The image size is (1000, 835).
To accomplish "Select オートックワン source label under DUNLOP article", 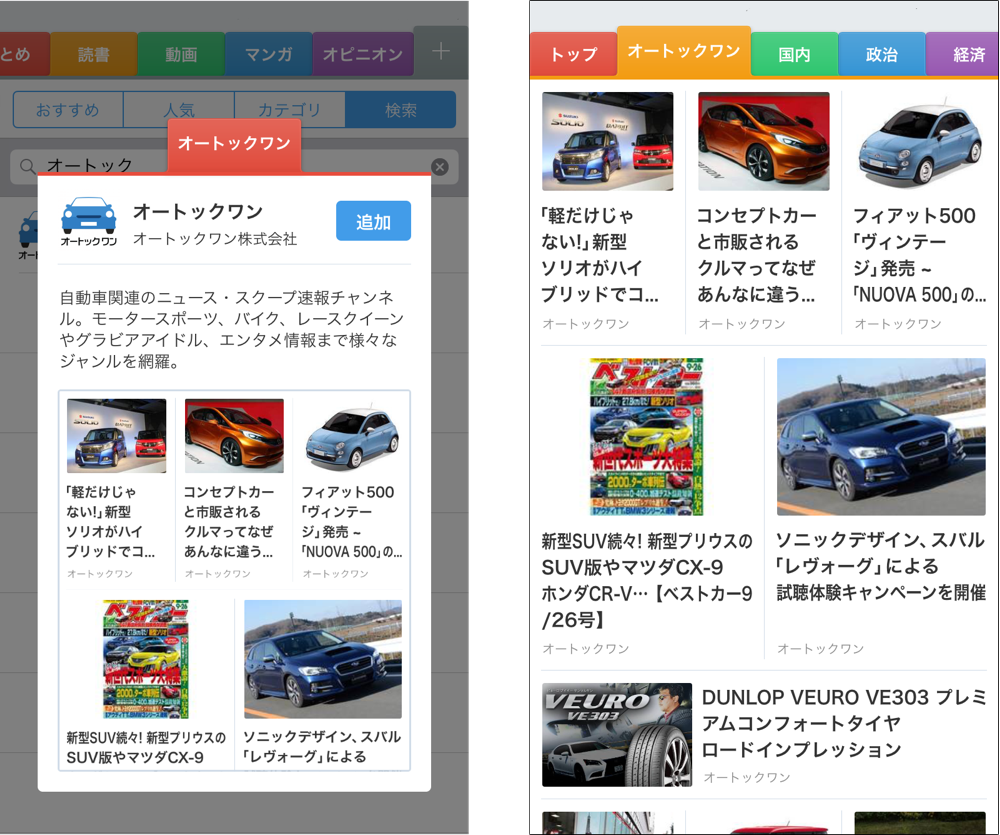I will pos(747,777).
